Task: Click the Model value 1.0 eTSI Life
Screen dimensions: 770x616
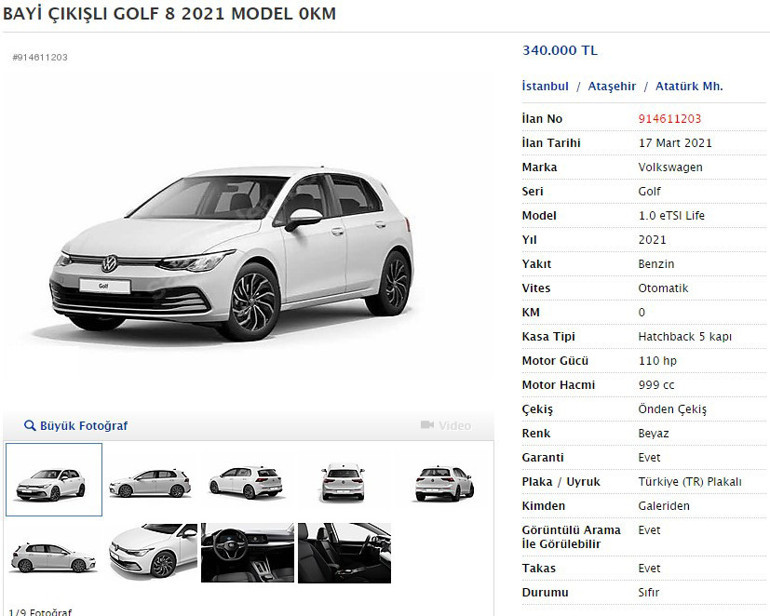Action: pyautogui.click(x=671, y=216)
